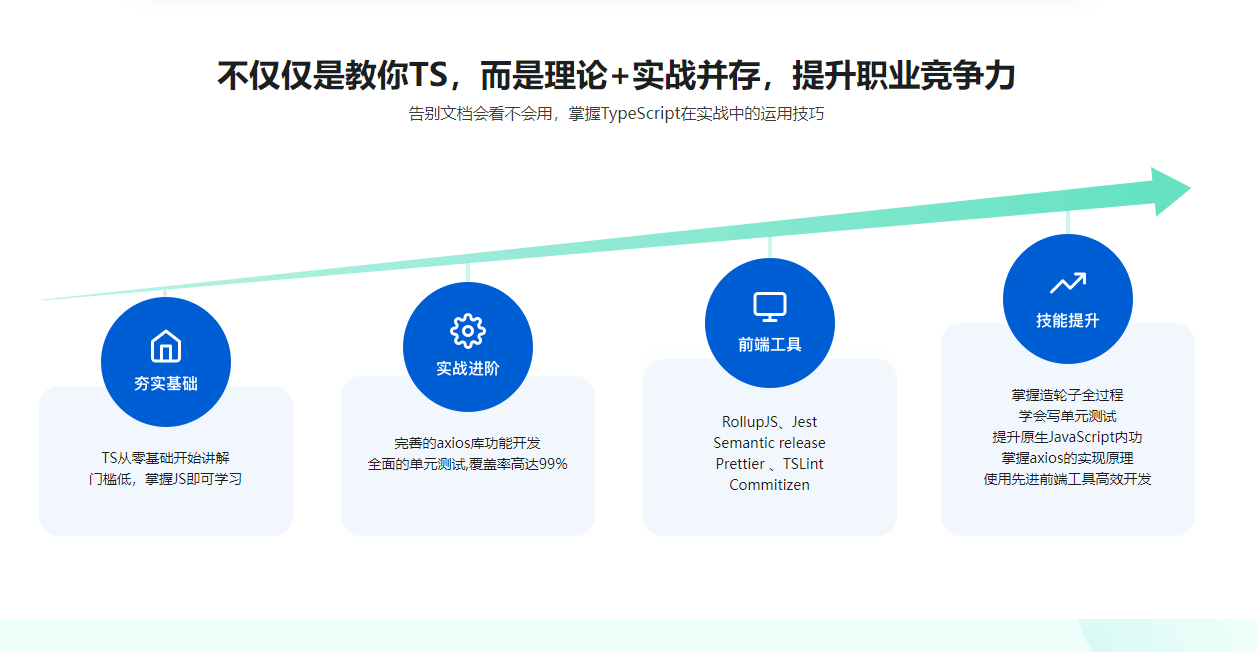Click the RollupJS、Jest text line
This screenshot has height=652, width=1257.
click(x=770, y=422)
